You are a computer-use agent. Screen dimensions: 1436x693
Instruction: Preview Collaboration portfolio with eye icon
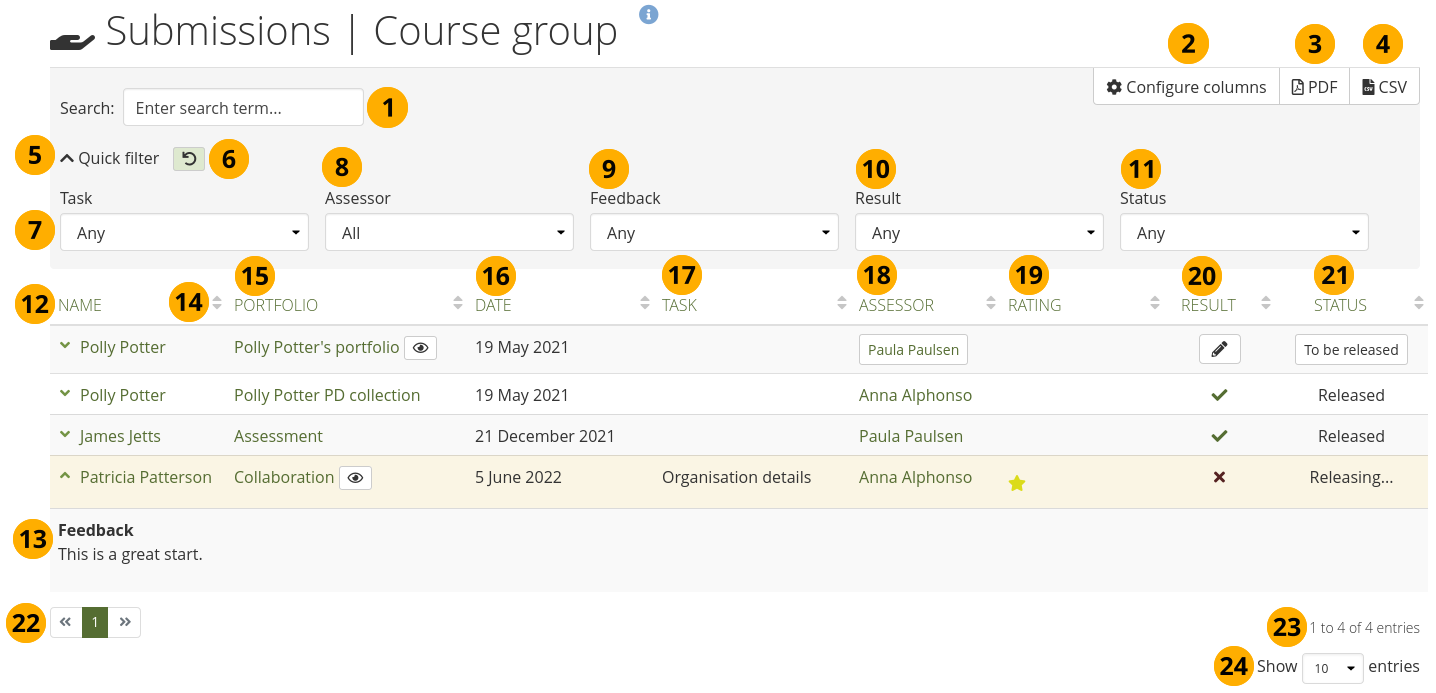click(355, 478)
